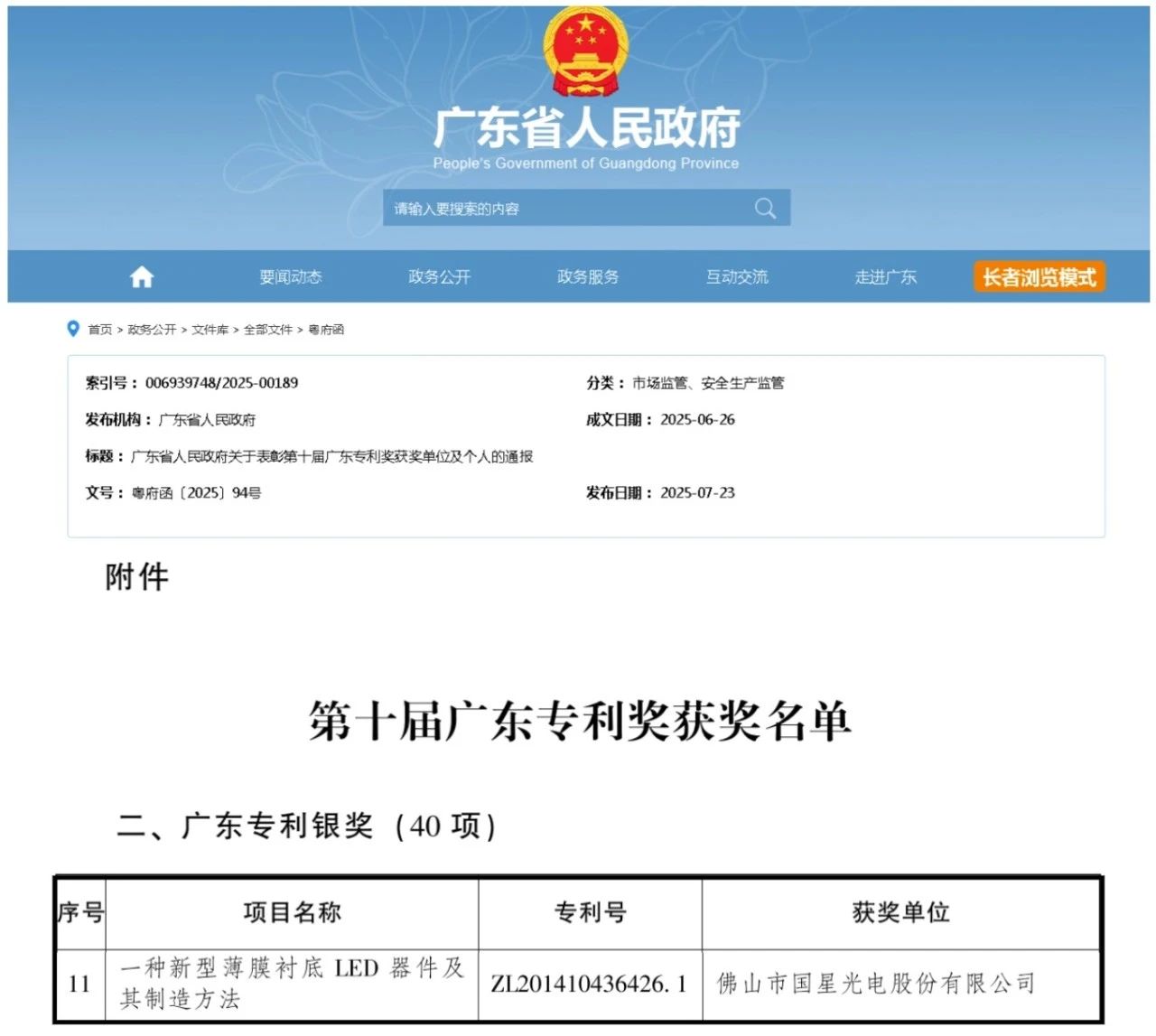This screenshot has height=1036, width=1156.
Task: Click the search magnifier icon
Action: click(x=764, y=208)
